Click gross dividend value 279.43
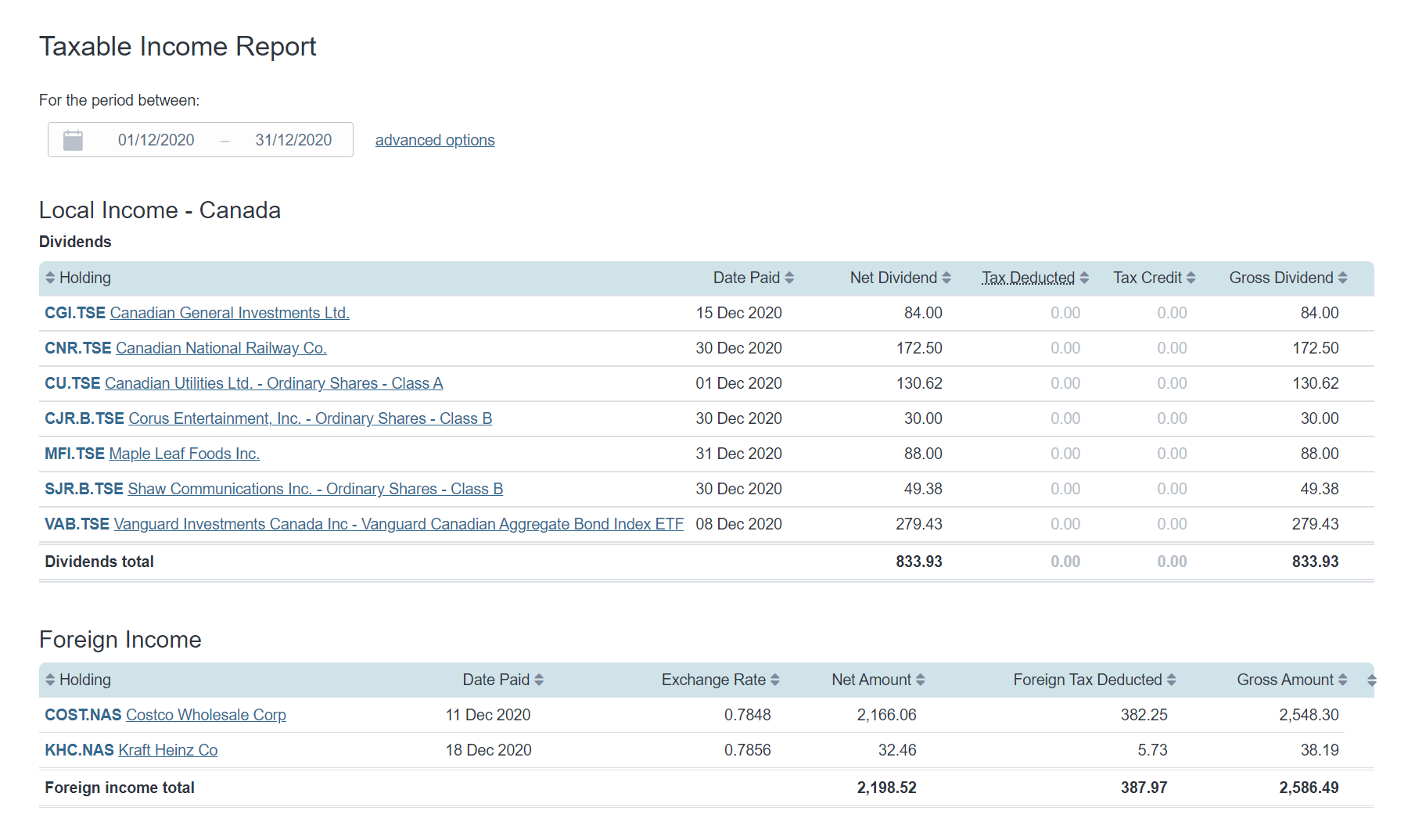The image size is (1408, 840). click(x=1315, y=524)
